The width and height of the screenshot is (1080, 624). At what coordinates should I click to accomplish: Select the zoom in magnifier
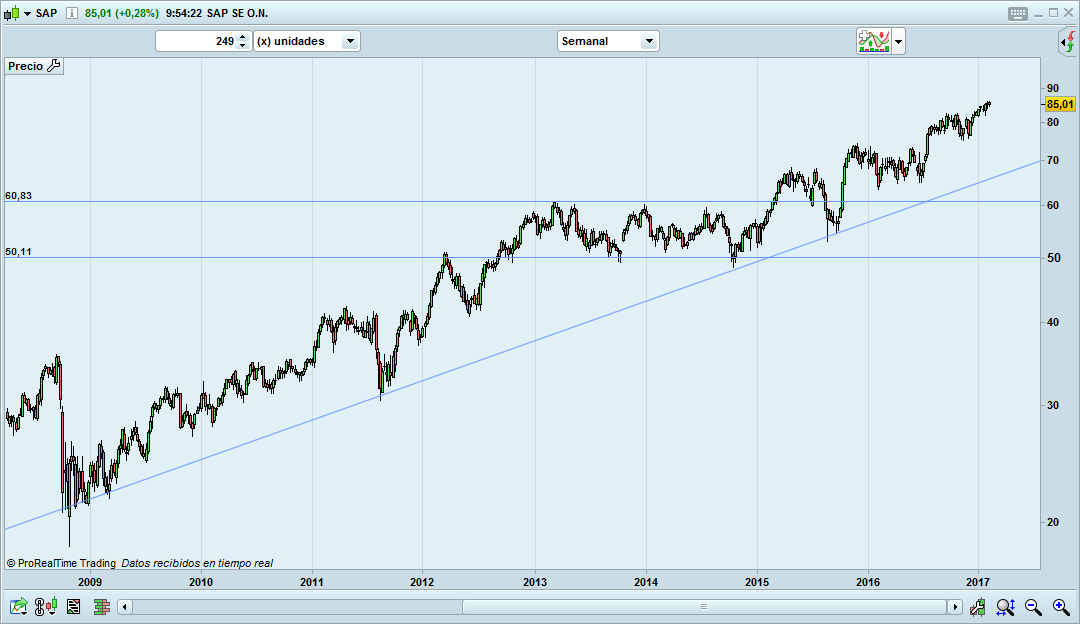[x=1059, y=606]
